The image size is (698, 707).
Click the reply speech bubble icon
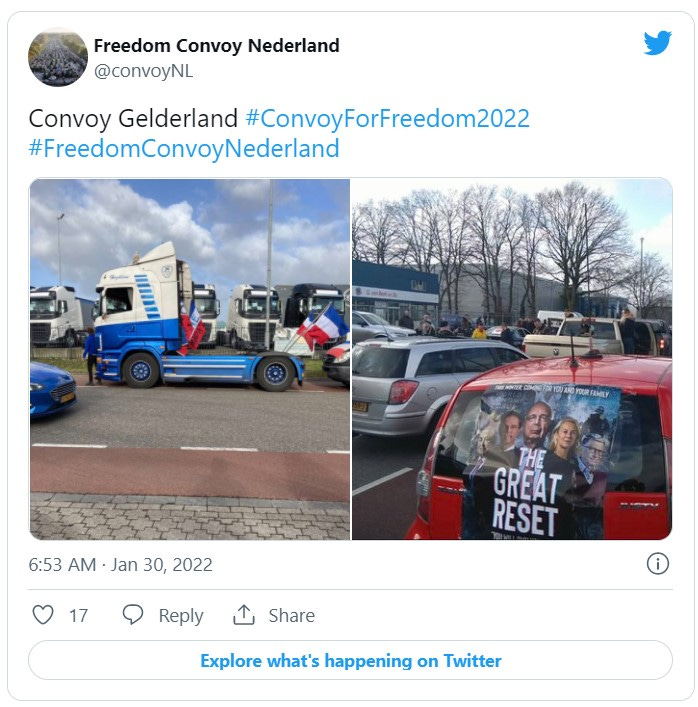coord(133,615)
